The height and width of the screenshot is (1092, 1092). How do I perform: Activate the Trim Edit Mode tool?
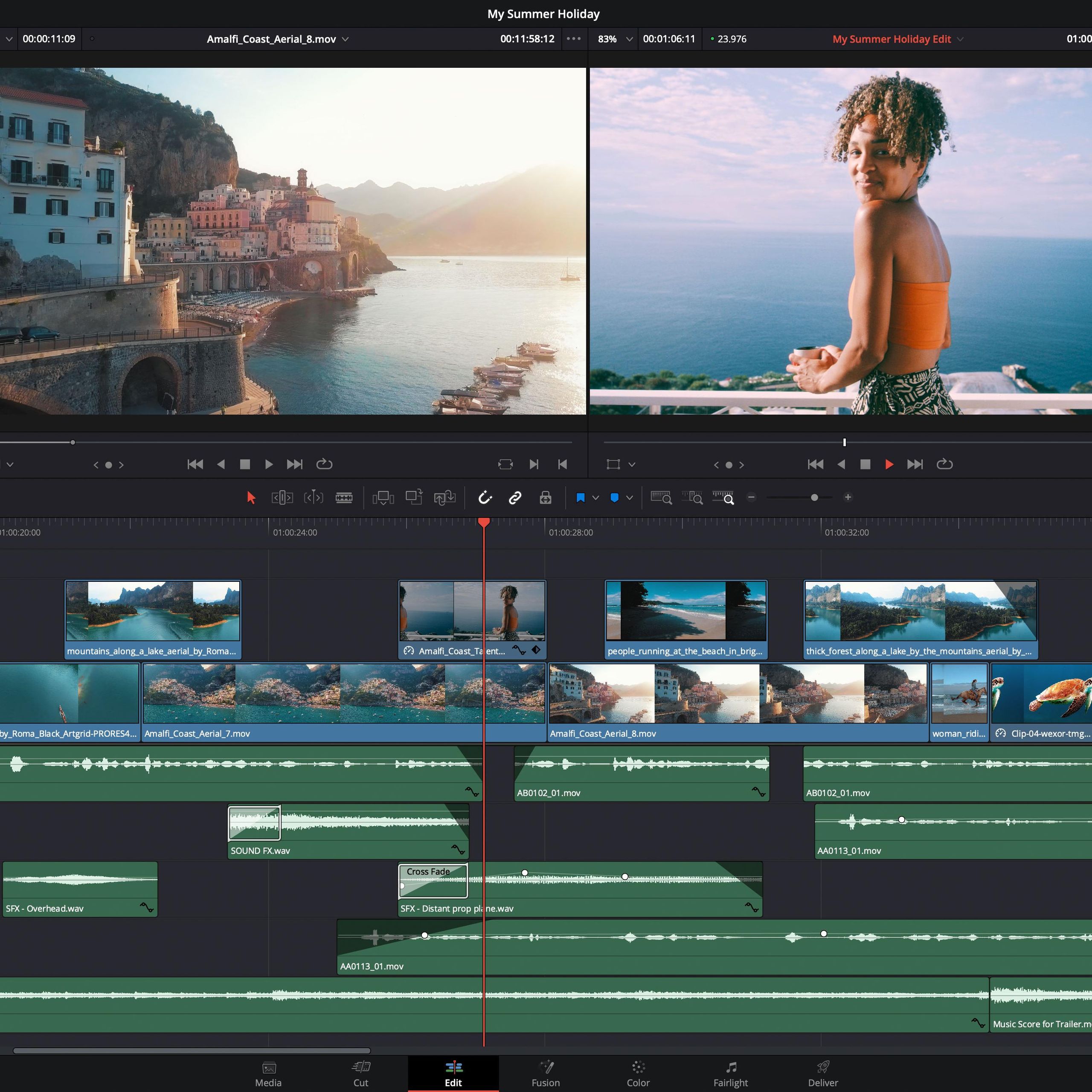click(282, 497)
